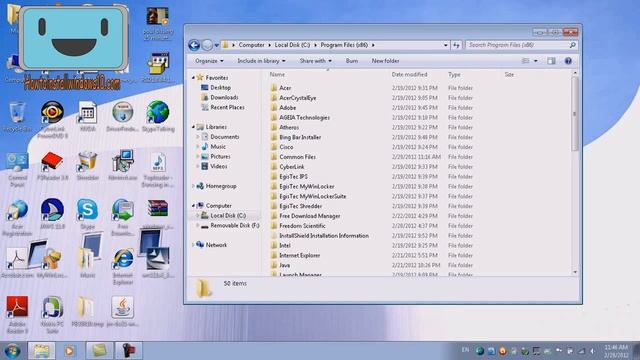Click the Internet Explorer desktop shortcut

123,266
